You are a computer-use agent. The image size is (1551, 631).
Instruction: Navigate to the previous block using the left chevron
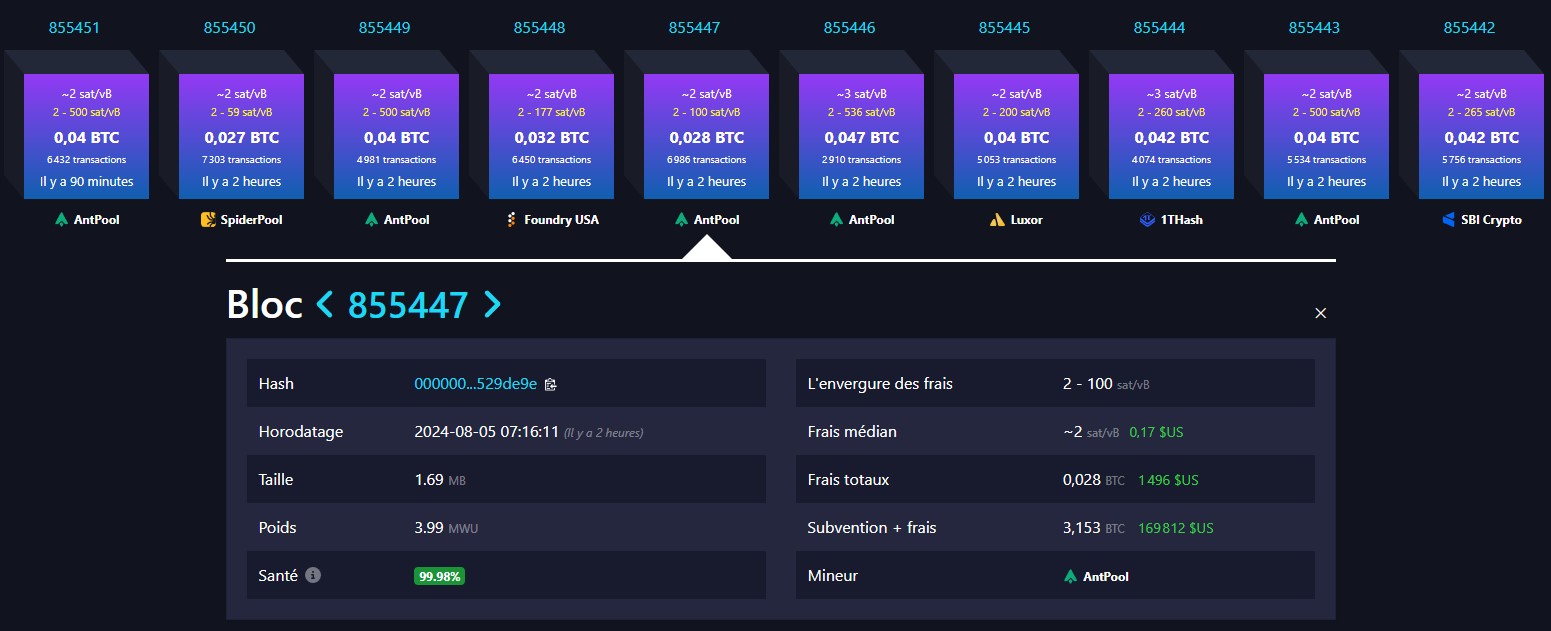coord(323,304)
